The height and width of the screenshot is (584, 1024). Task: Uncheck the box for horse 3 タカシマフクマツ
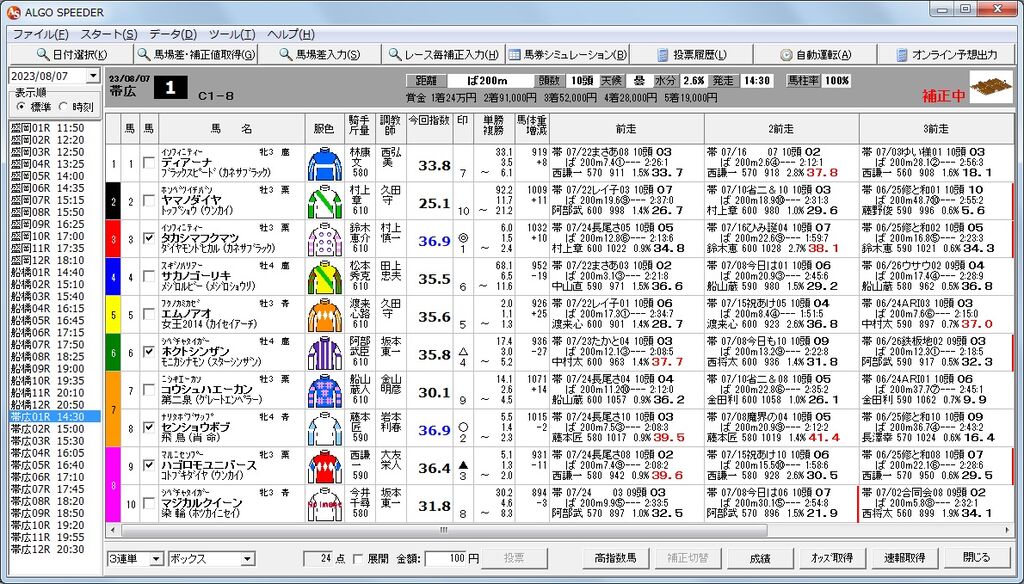[149, 239]
